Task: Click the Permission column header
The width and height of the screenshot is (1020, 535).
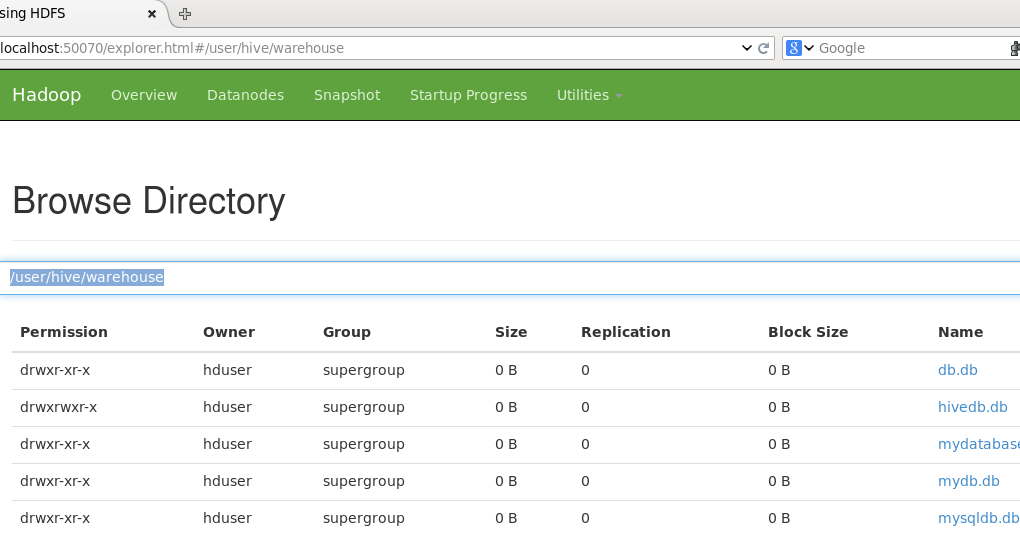Action: click(64, 332)
